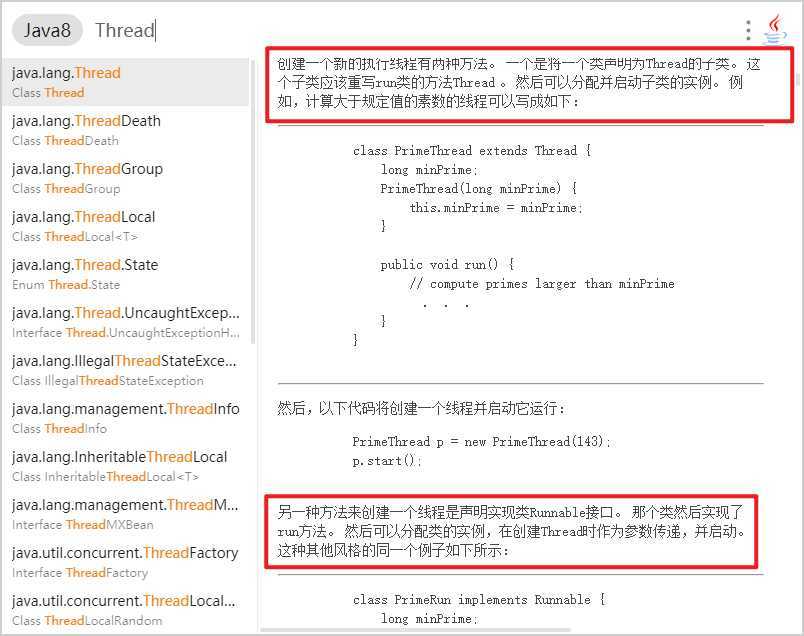The image size is (804, 636).
Task: Click 'PrimeThread p = new PrimeThread(143);' line
Action: tap(481, 442)
